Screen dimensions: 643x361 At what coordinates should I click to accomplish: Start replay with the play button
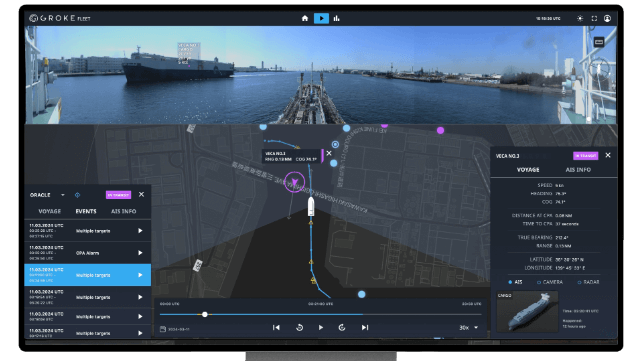(x=321, y=327)
